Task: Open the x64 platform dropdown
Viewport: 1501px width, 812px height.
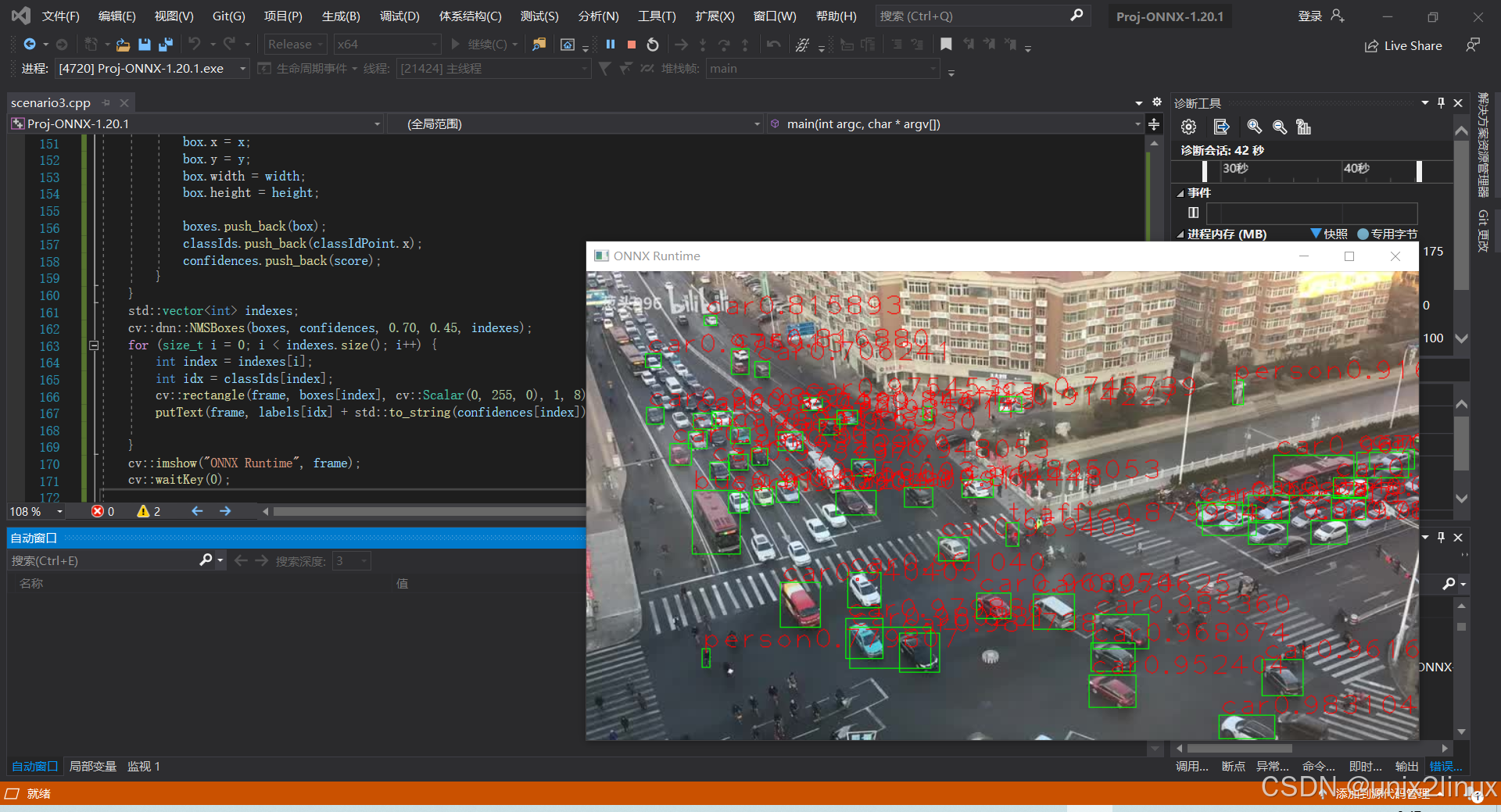Action: [x=387, y=45]
